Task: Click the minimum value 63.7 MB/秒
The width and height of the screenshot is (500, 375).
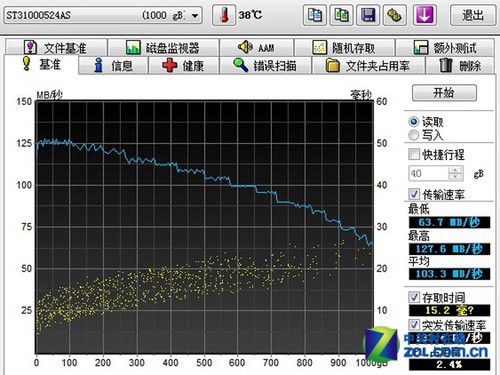Action: coord(450,222)
